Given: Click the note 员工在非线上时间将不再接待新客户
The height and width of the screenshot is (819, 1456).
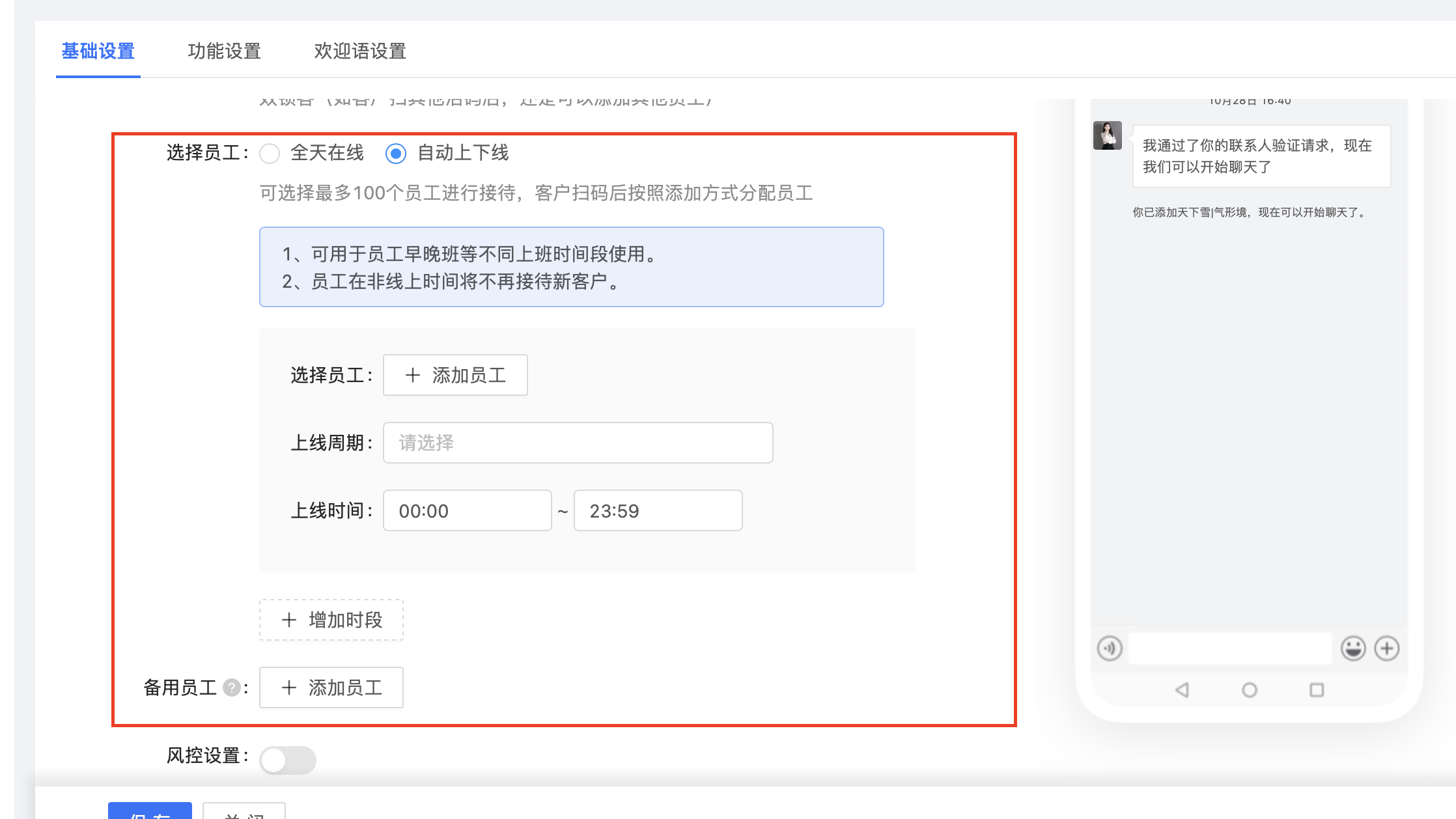Looking at the screenshot, I should coord(451,281).
